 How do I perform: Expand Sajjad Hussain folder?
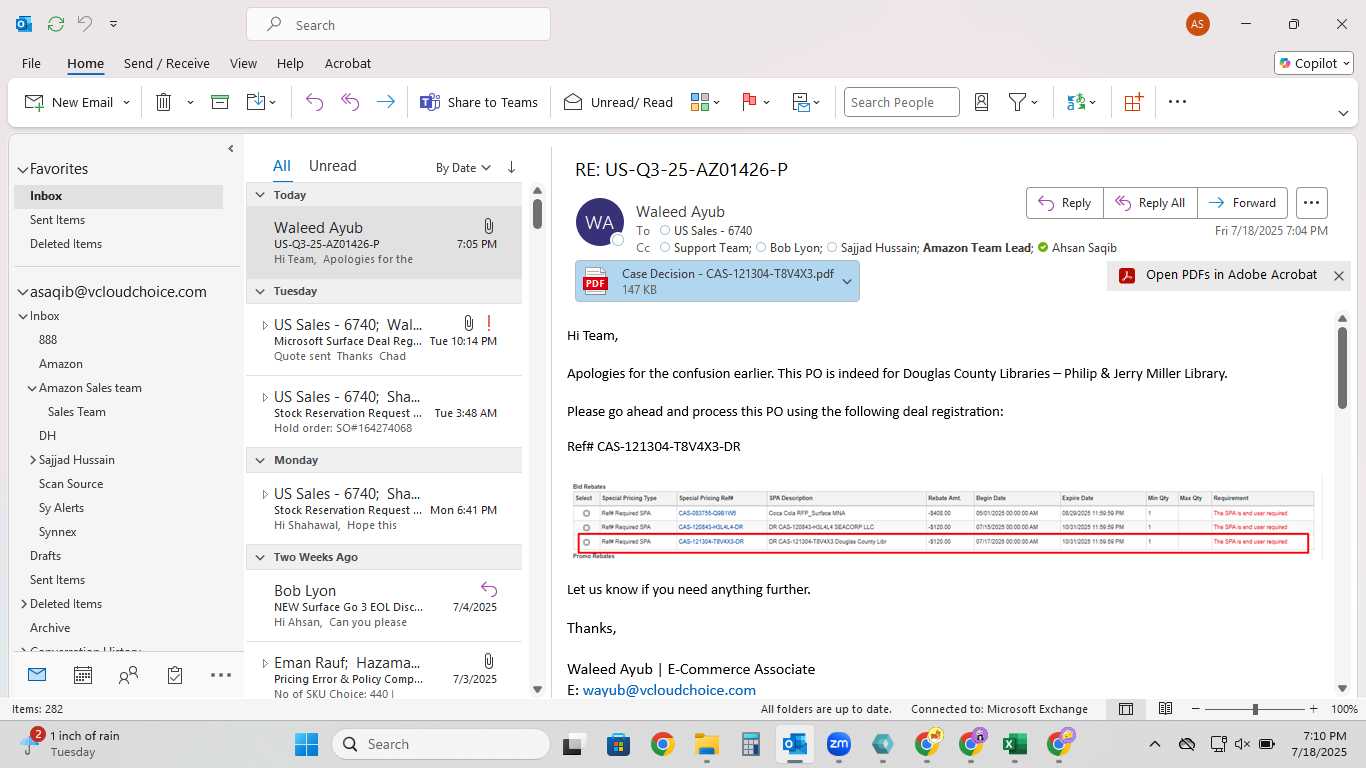32,460
